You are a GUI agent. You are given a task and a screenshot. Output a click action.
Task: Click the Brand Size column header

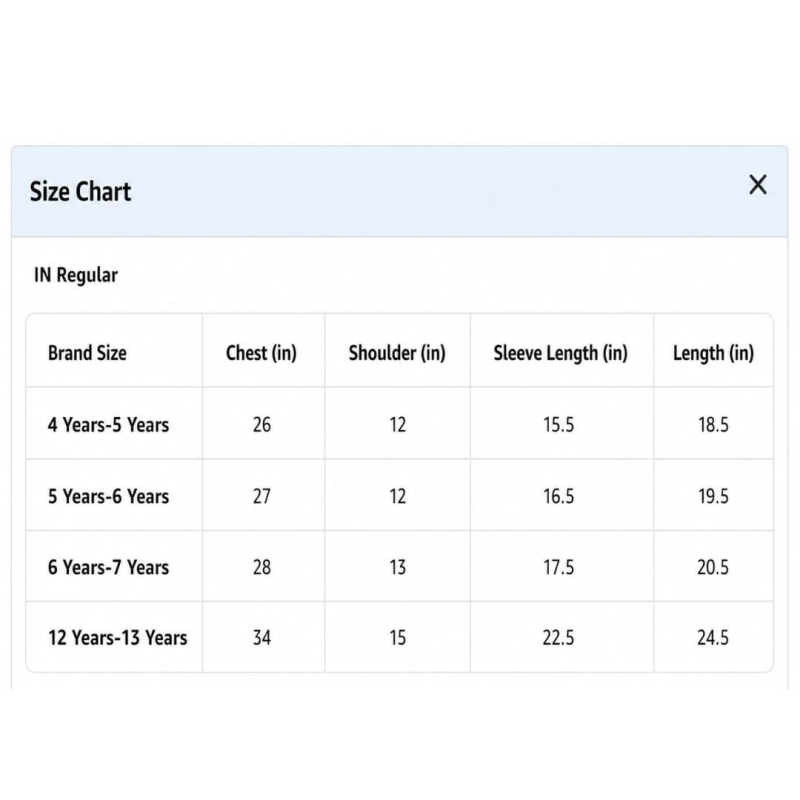[x=87, y=353]
